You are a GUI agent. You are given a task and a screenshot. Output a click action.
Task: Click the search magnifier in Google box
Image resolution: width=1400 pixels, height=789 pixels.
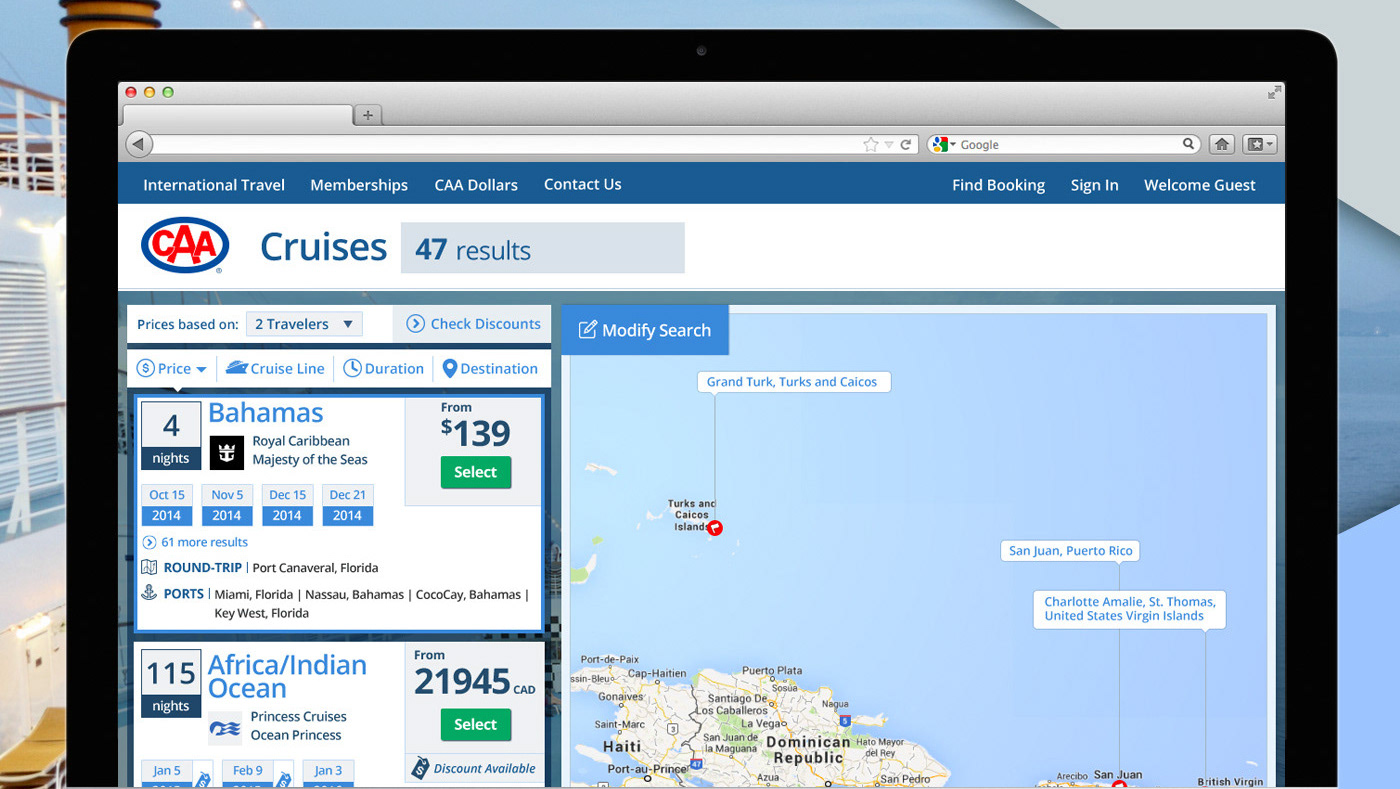click(x=1189, y=144)
